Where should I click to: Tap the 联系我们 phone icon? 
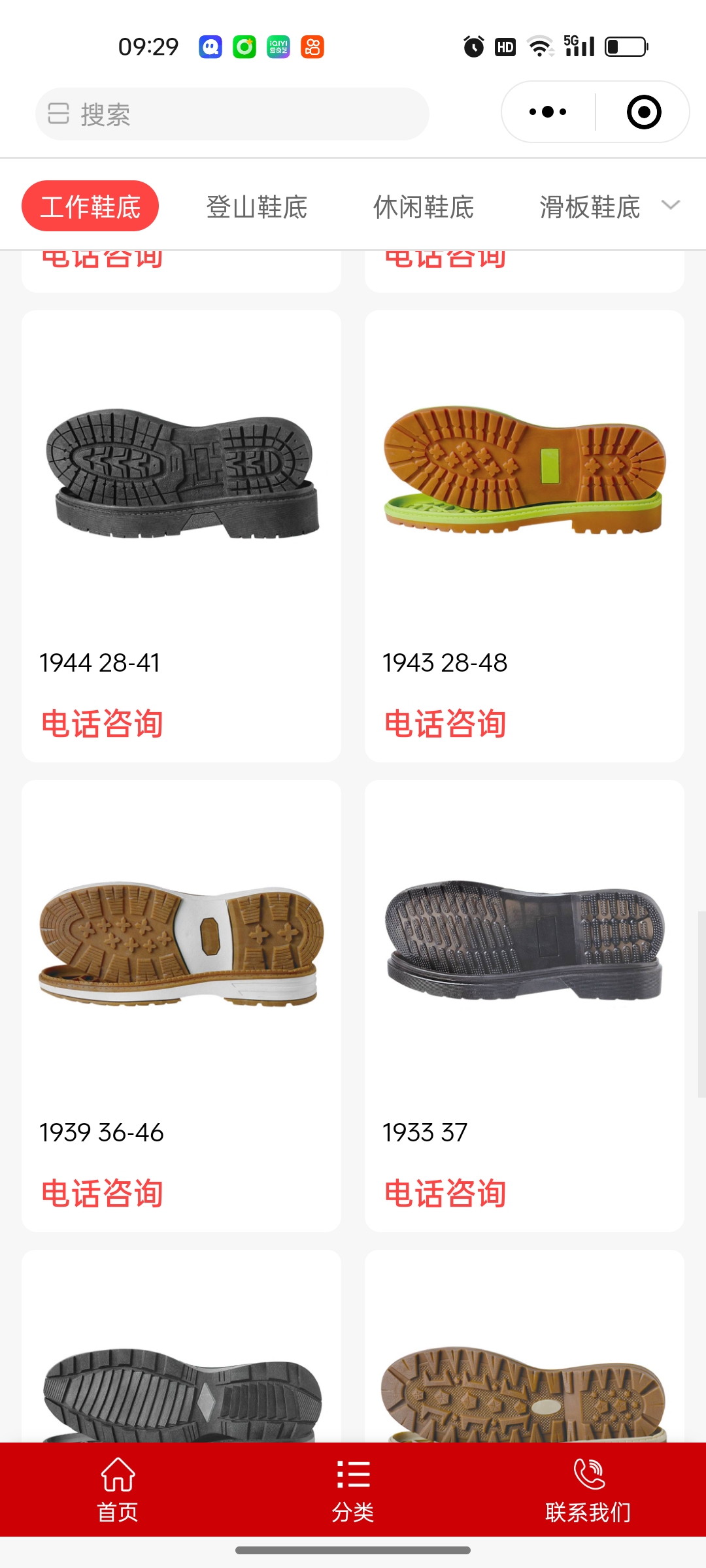pyautogui.click(x=588, y=1474)
